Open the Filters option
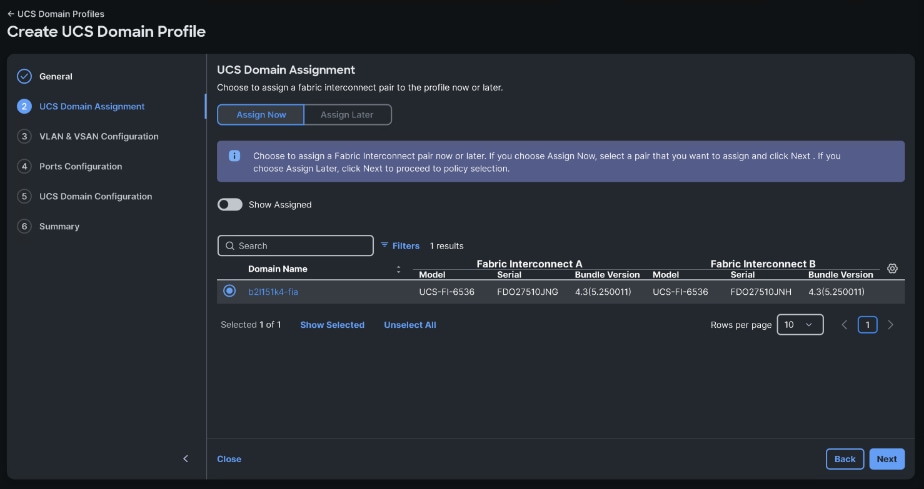This screenshot has height=489, width=924. click(400, 246)
